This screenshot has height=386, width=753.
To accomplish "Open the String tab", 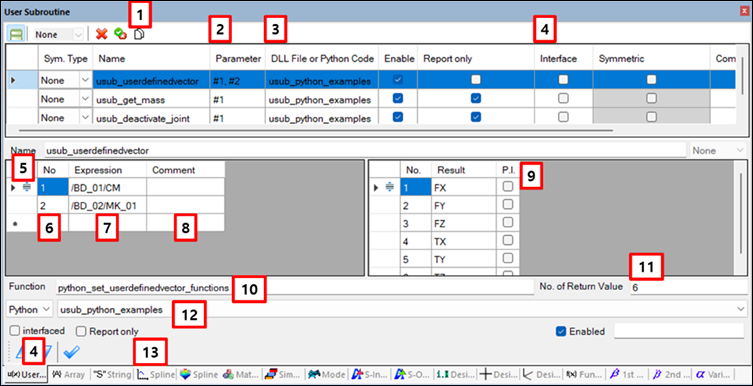I will pyautogui.click(x=111, y=374).
